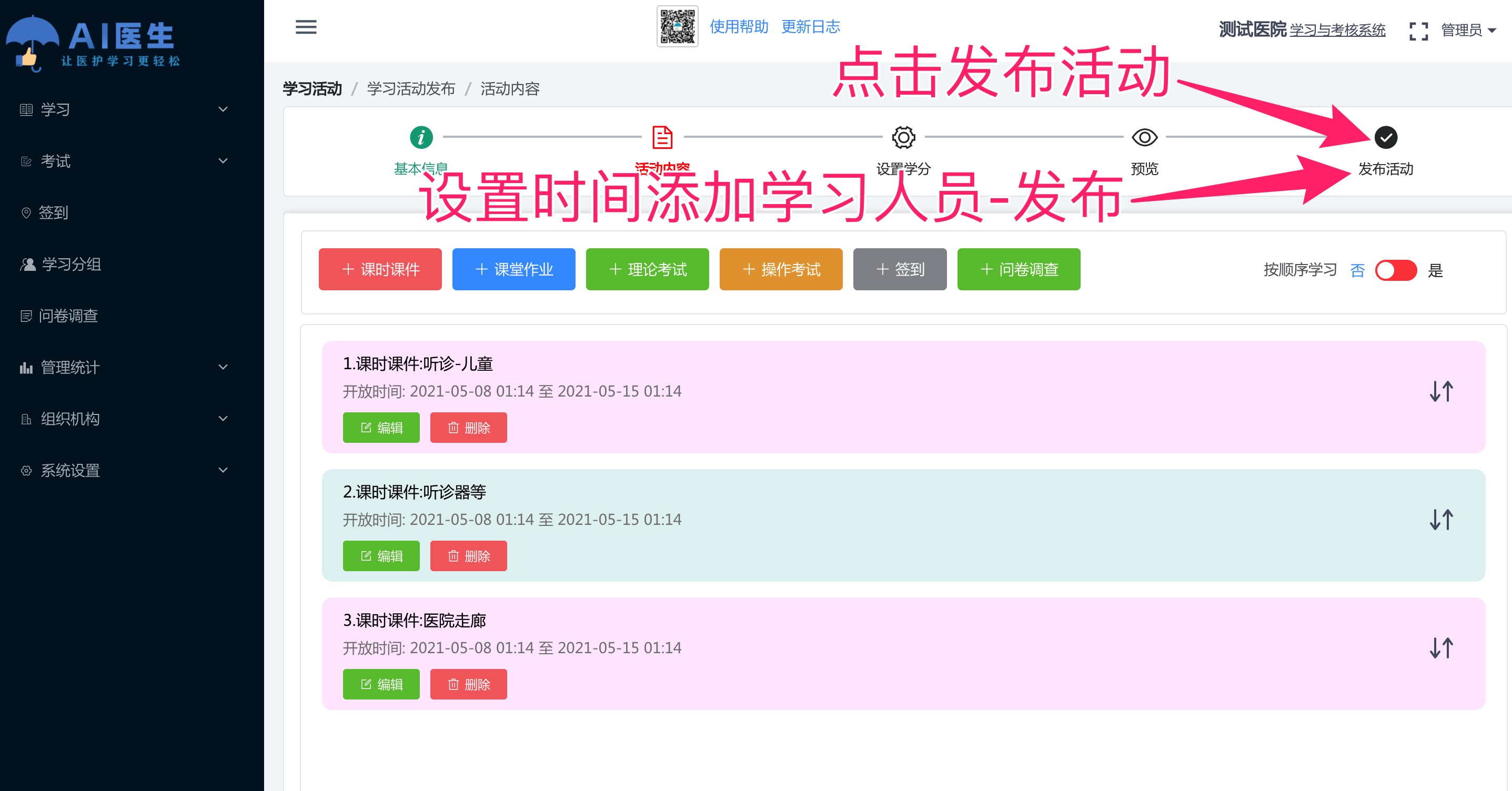Click the 基本信息 step info icon
The width and height of the screenshot is (1512, 791).
(x=421, y=137)
